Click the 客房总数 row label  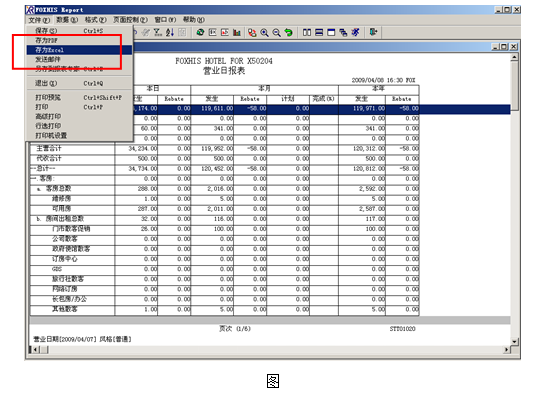59,189
